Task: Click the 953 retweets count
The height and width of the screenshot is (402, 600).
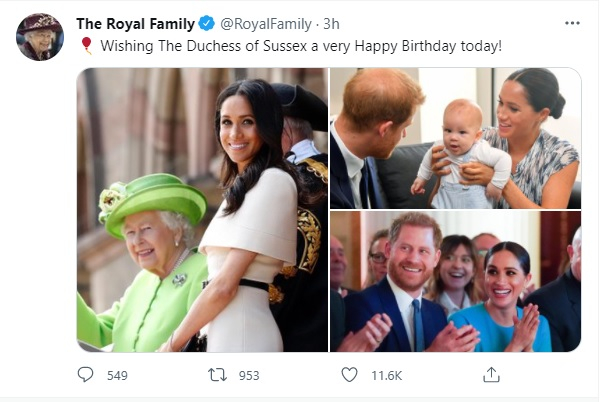Action: tap(249, 375)
